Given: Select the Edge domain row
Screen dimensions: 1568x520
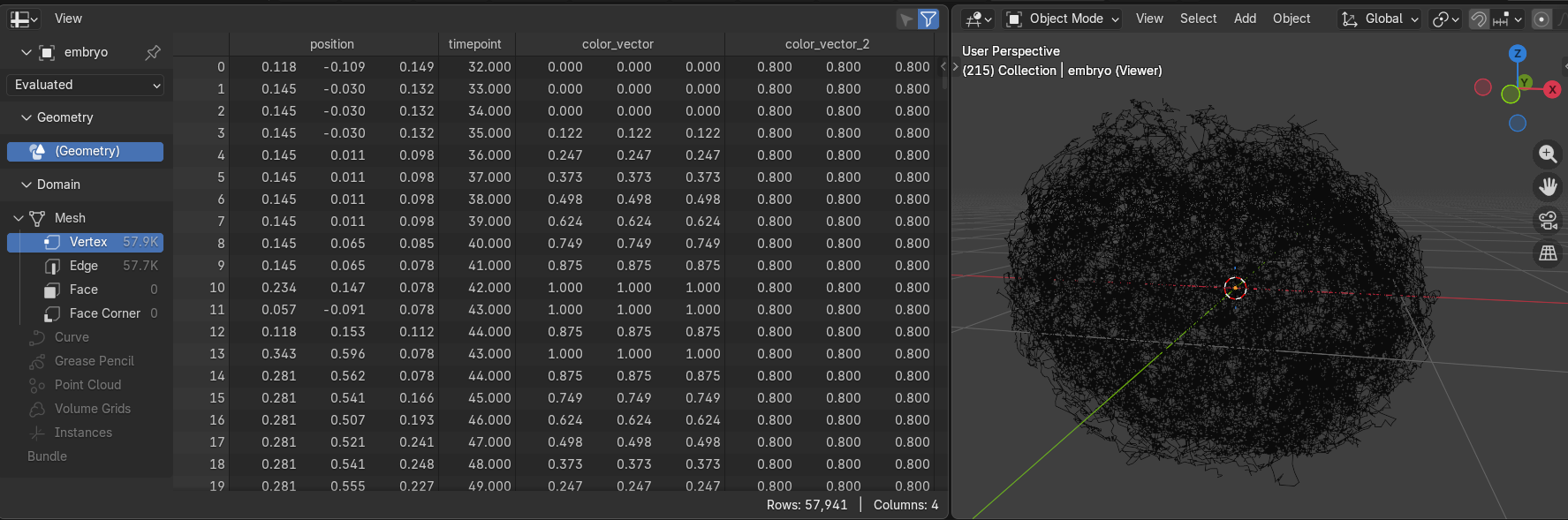Looking at the screenshot, I should pyautogui.click(x=85, y=266).
